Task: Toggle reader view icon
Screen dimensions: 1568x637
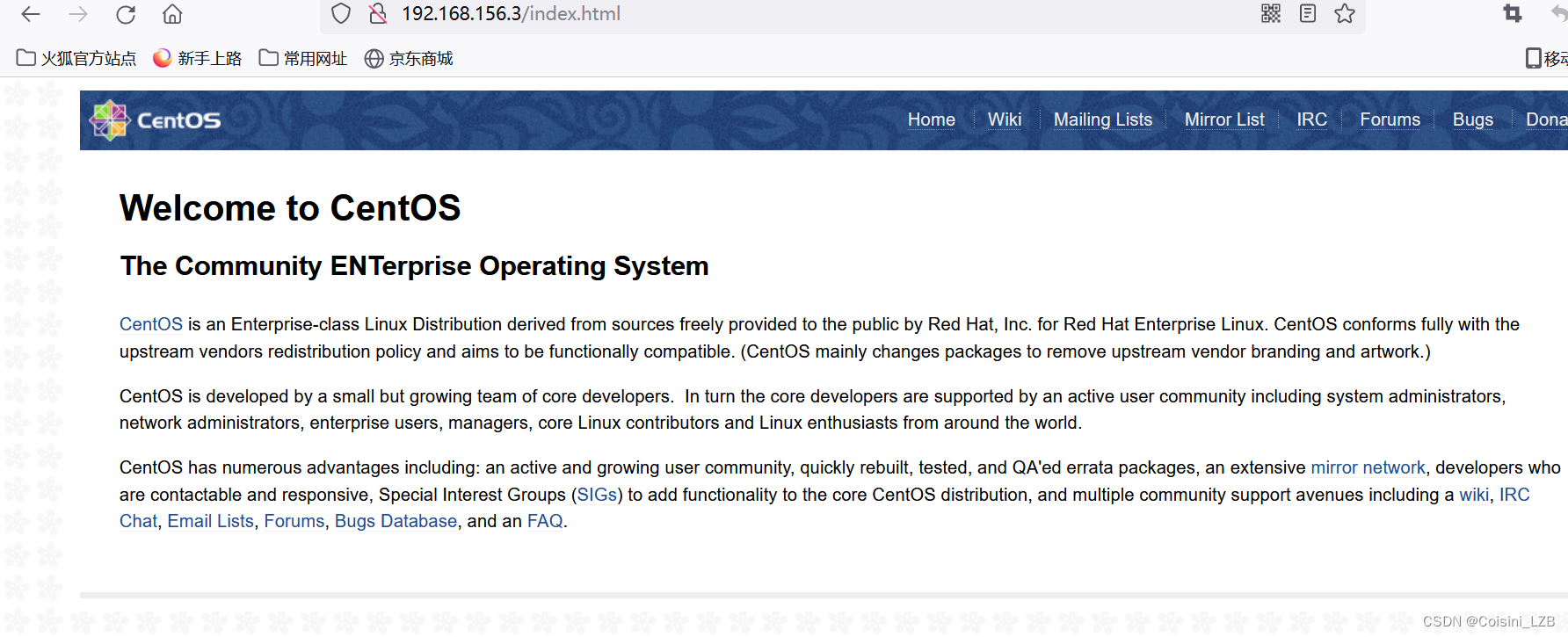Action: pyautogui.click(x=1308, y=13)
